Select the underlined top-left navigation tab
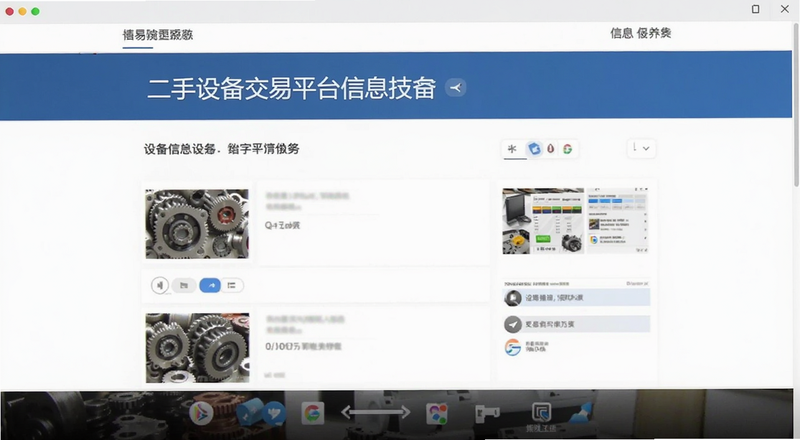 point(158,35)
